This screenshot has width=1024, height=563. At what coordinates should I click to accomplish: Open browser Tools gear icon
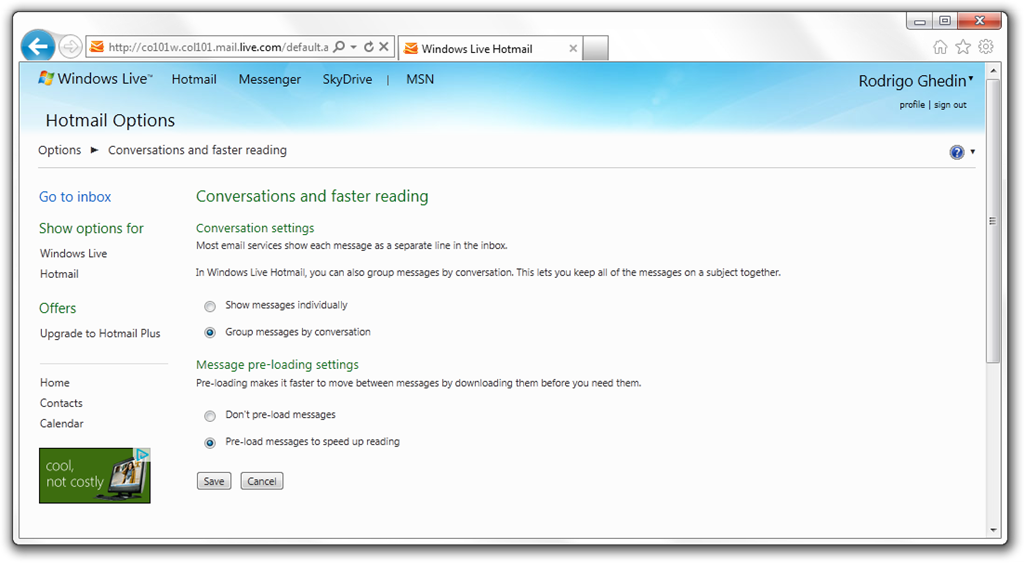click(x=986, y=47)
